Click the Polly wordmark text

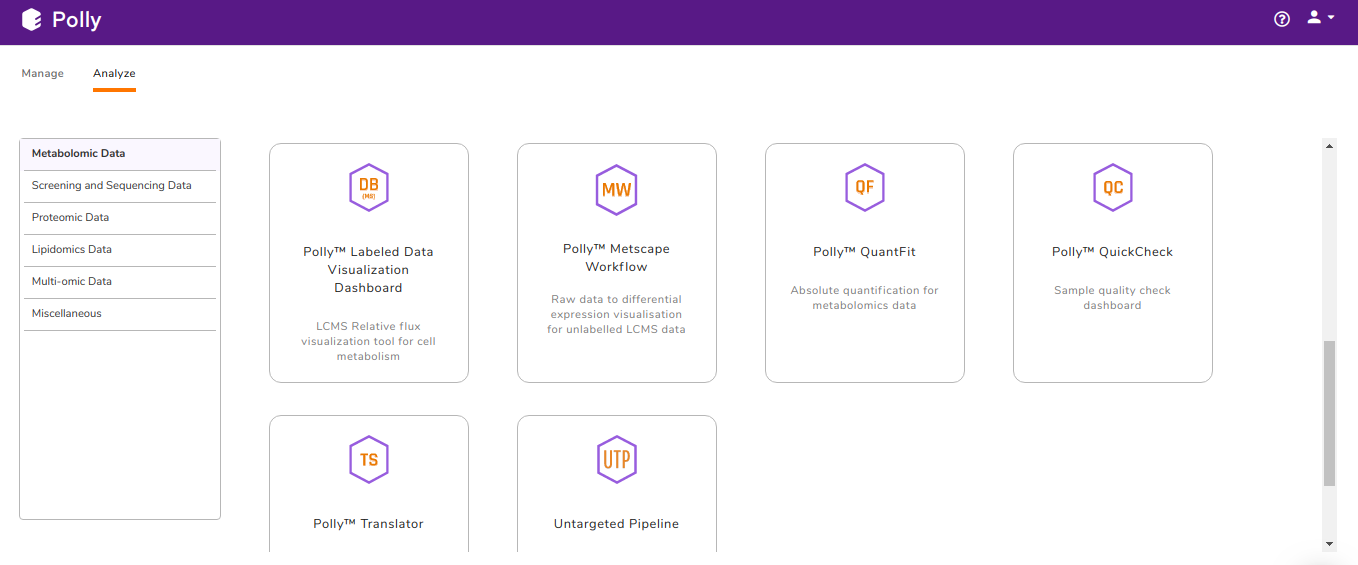(77, 20)
